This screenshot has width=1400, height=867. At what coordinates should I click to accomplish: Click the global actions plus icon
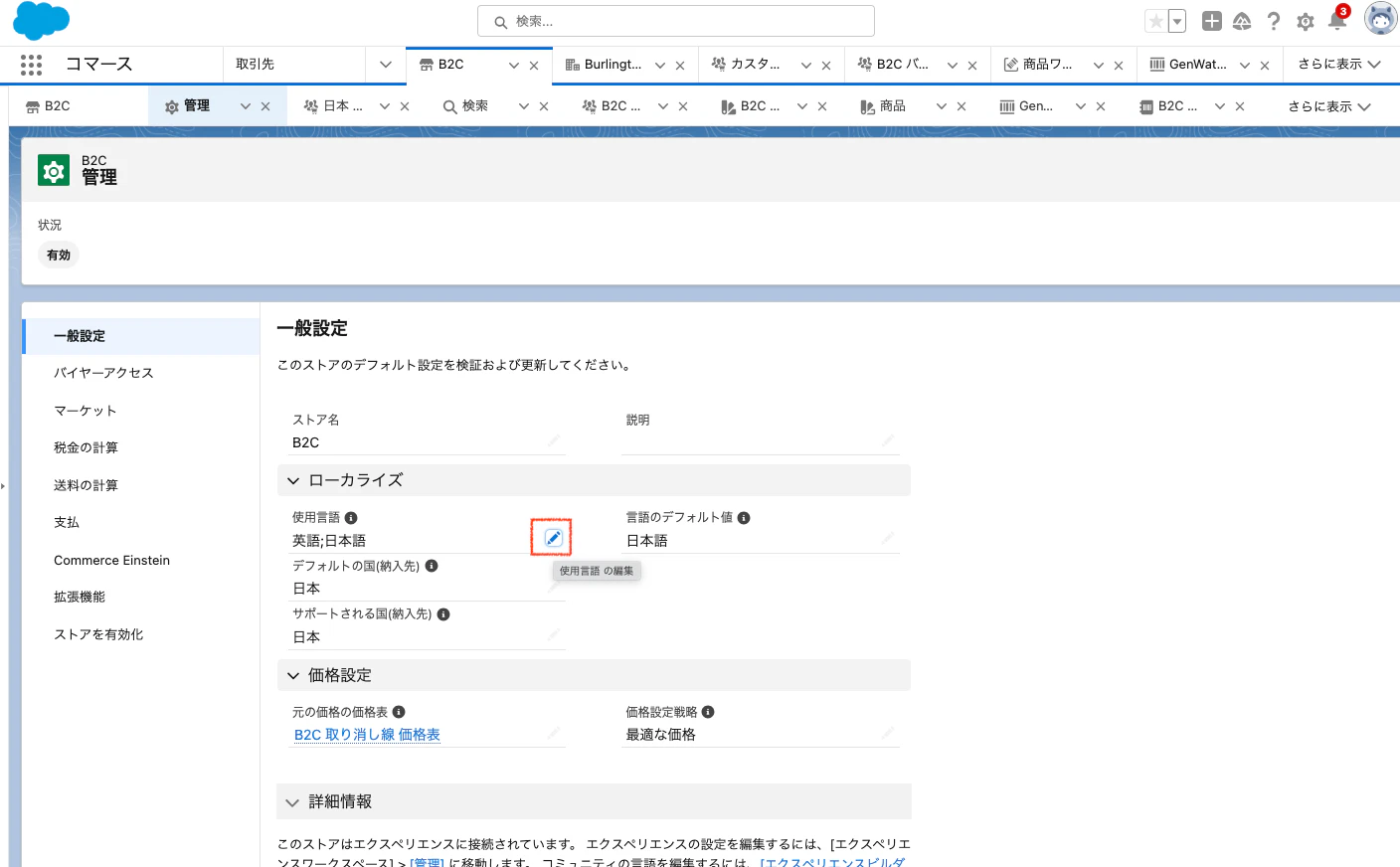point(1211,21)
